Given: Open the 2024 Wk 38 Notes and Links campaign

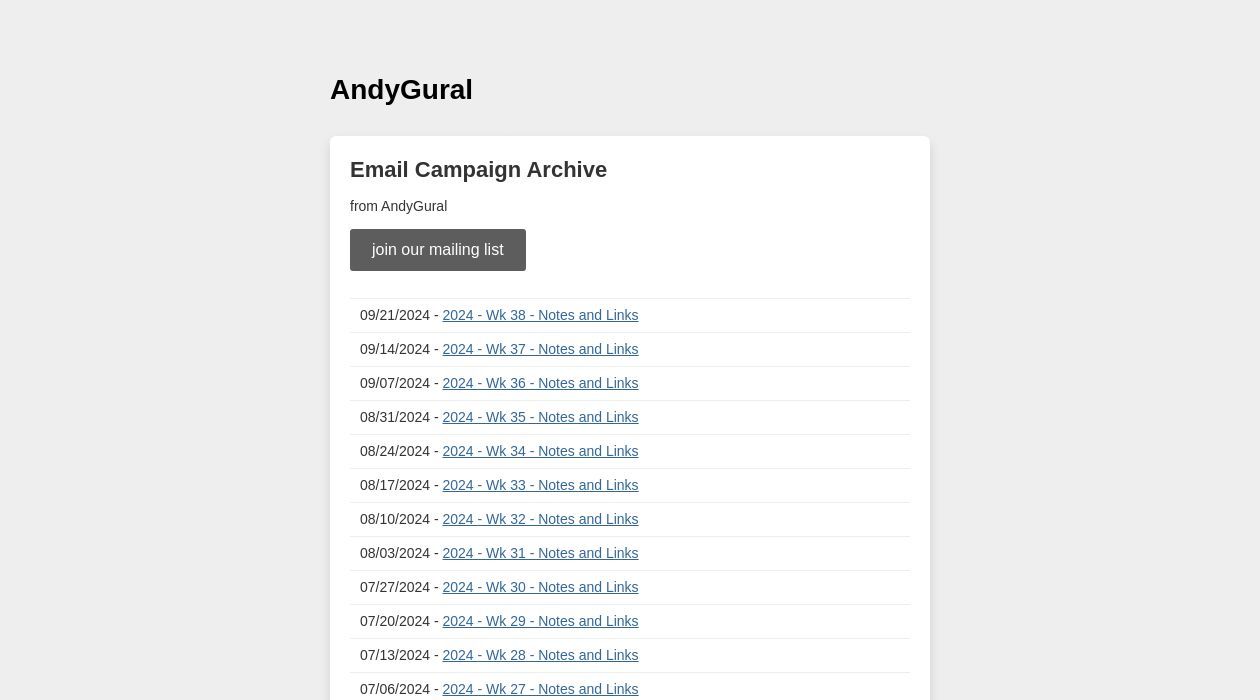Looking at the screenshot, I should pos(540,315).
